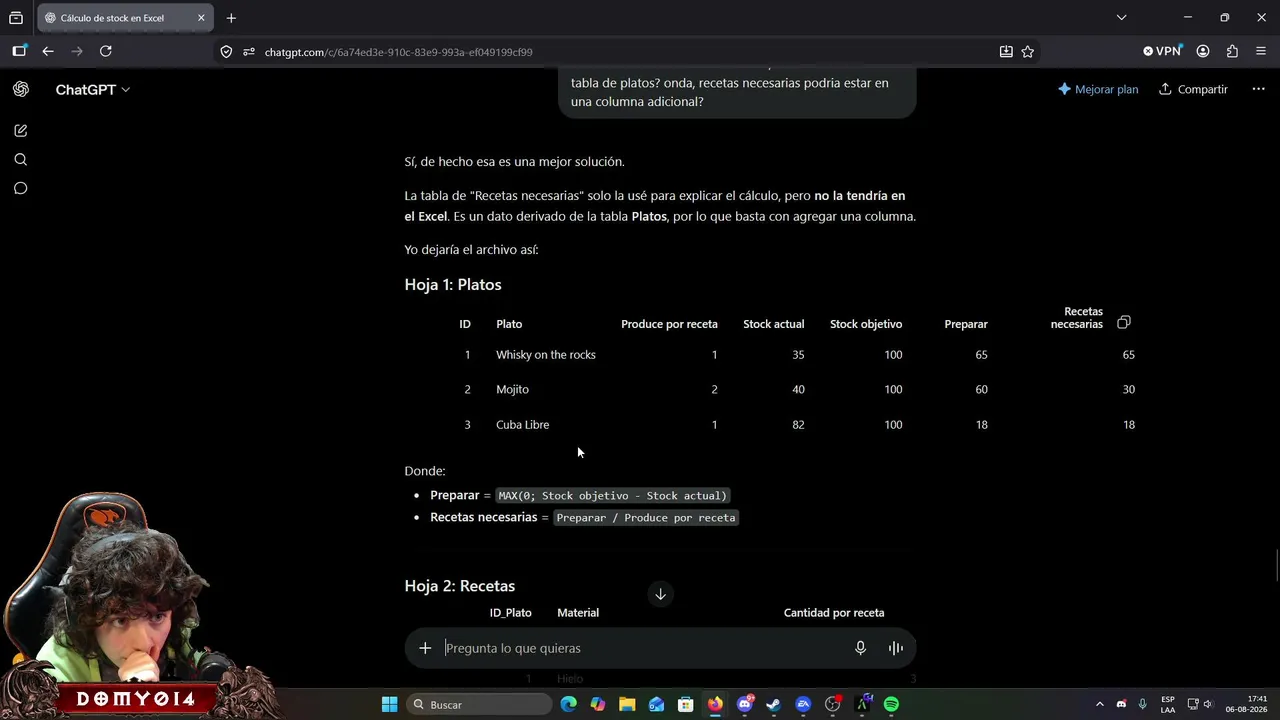The image size is (1280, 720).
Task: Open the VPN panel in the toolbar
Action: click(1162, 51)
